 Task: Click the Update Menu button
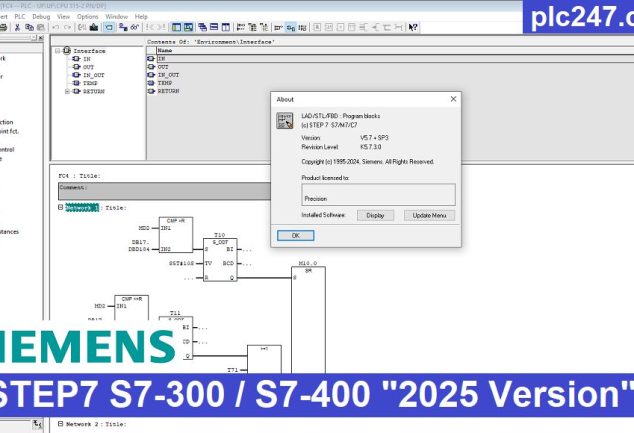click(429, 215)
